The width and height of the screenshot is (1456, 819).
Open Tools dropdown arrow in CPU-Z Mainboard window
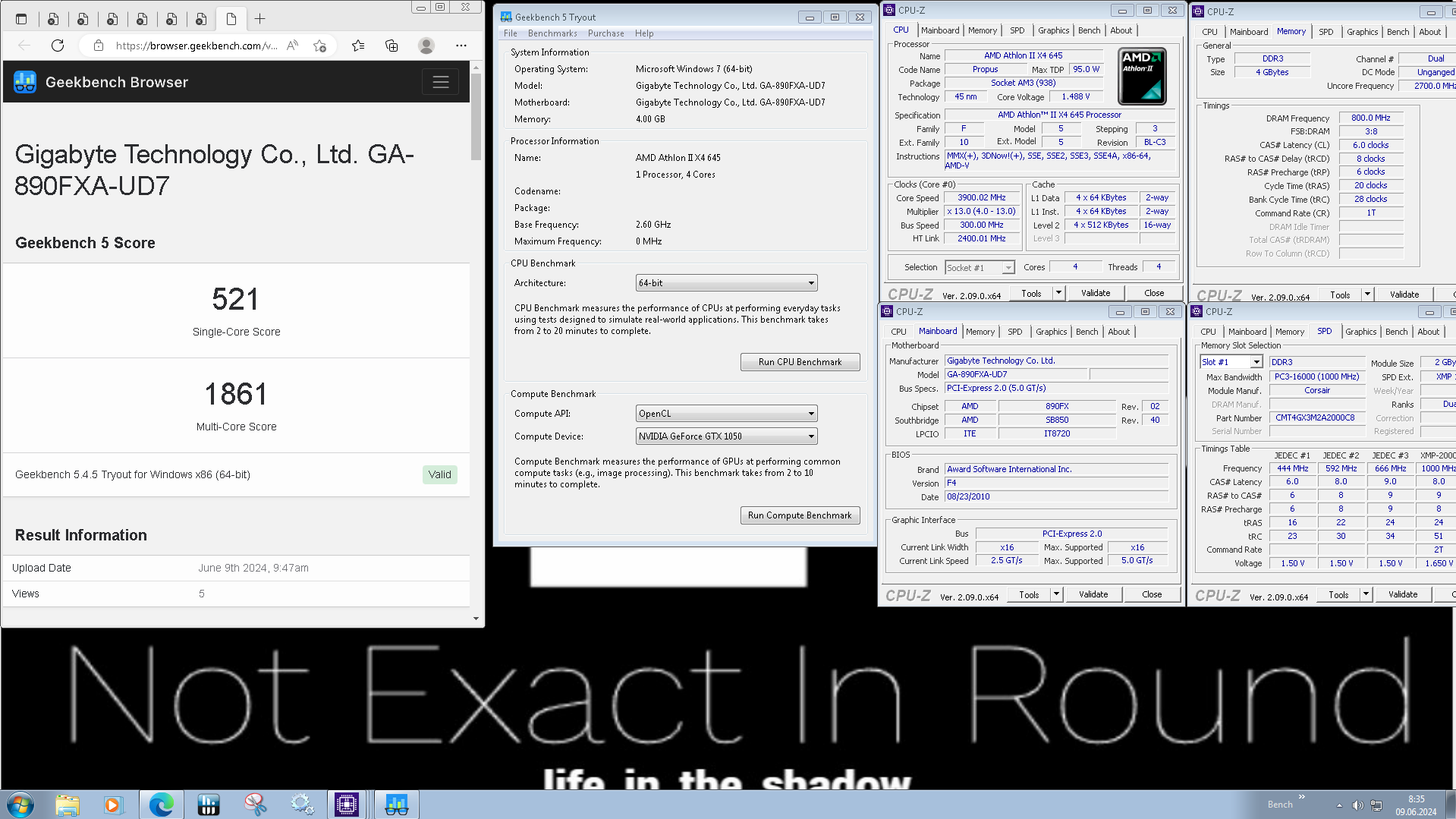point(1056,594)
